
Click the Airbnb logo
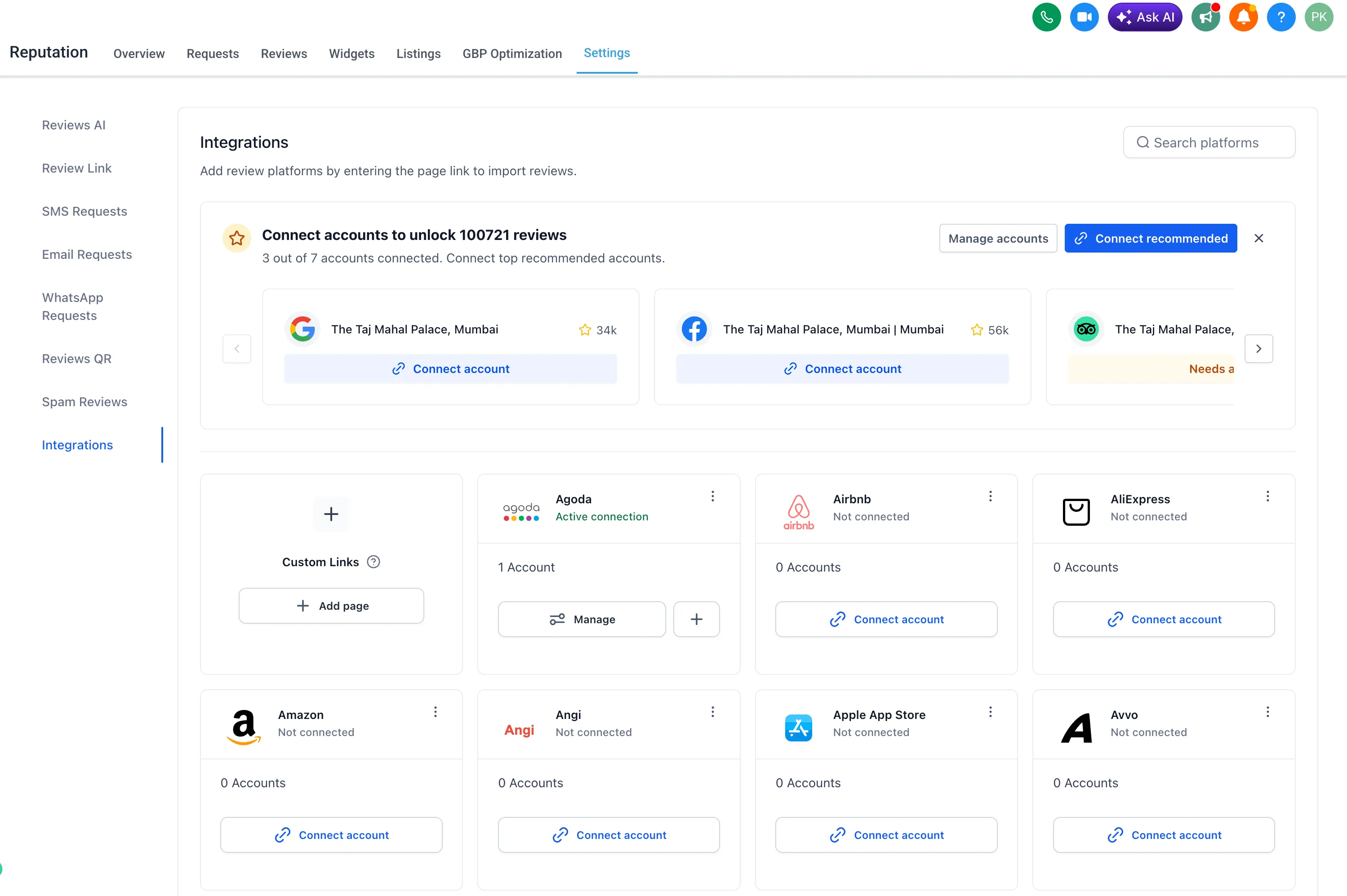798,512
